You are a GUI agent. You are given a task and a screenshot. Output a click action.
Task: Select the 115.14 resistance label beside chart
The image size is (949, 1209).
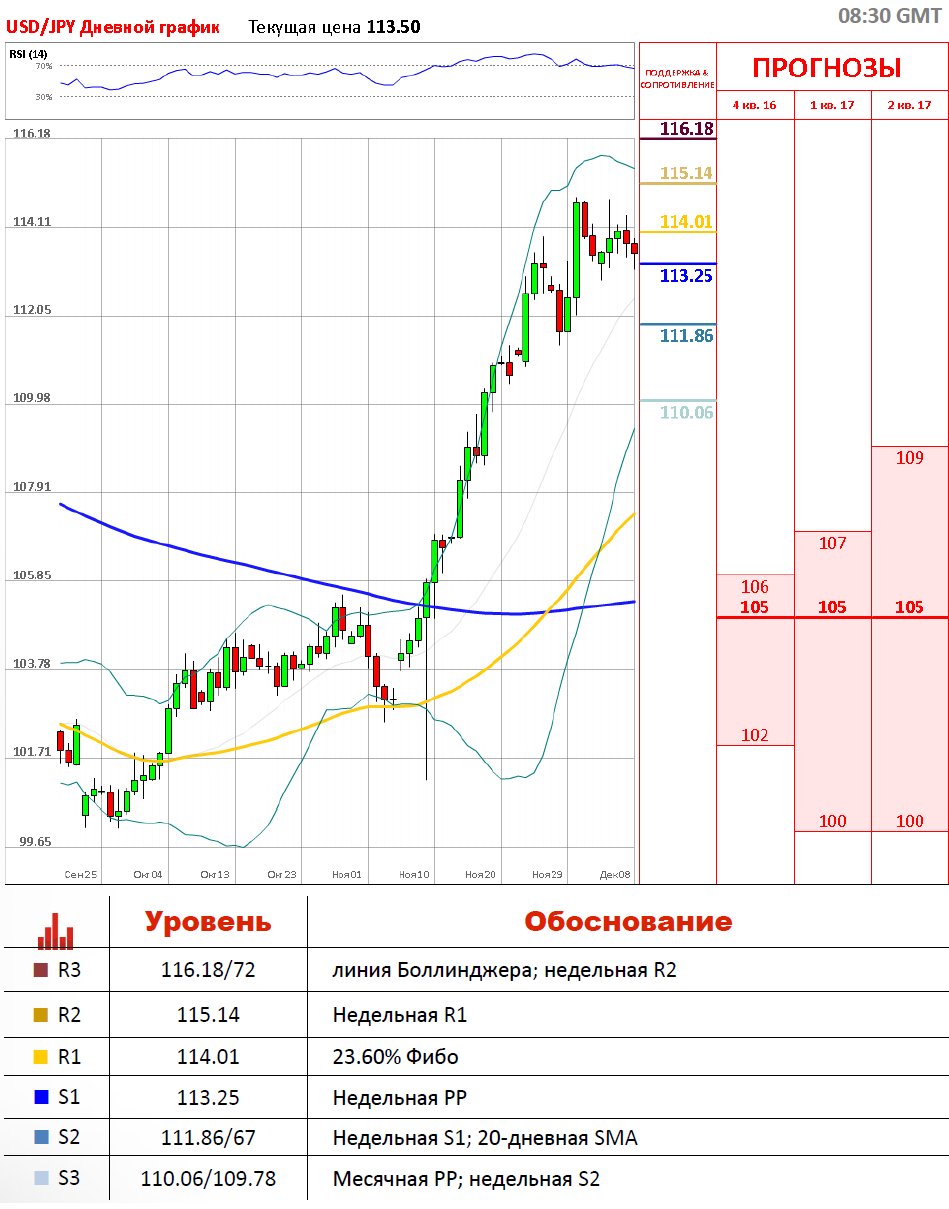tap(686, 173)
